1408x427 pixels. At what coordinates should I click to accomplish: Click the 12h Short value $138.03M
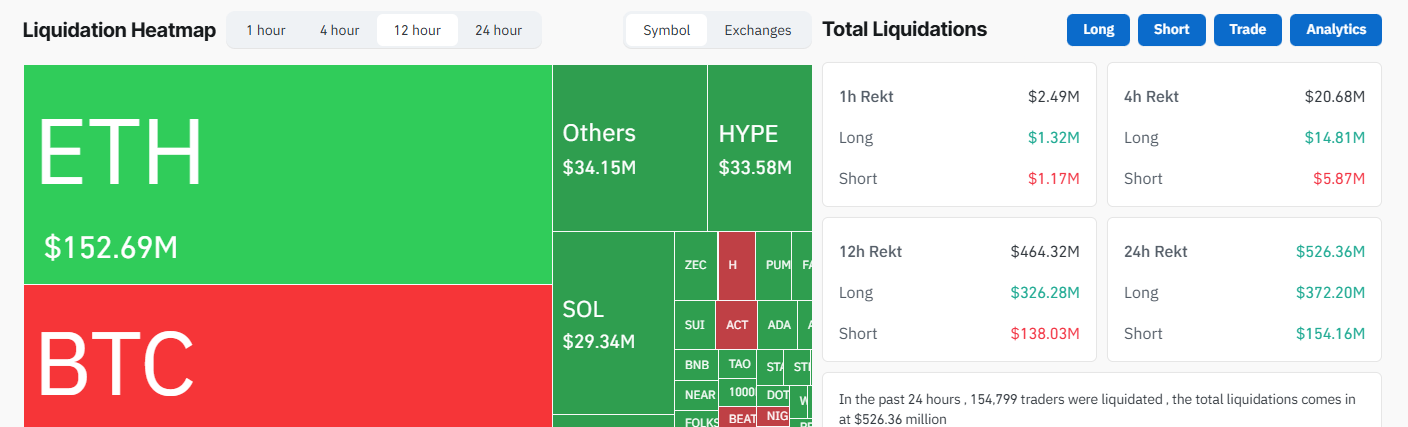point(1044,334)
